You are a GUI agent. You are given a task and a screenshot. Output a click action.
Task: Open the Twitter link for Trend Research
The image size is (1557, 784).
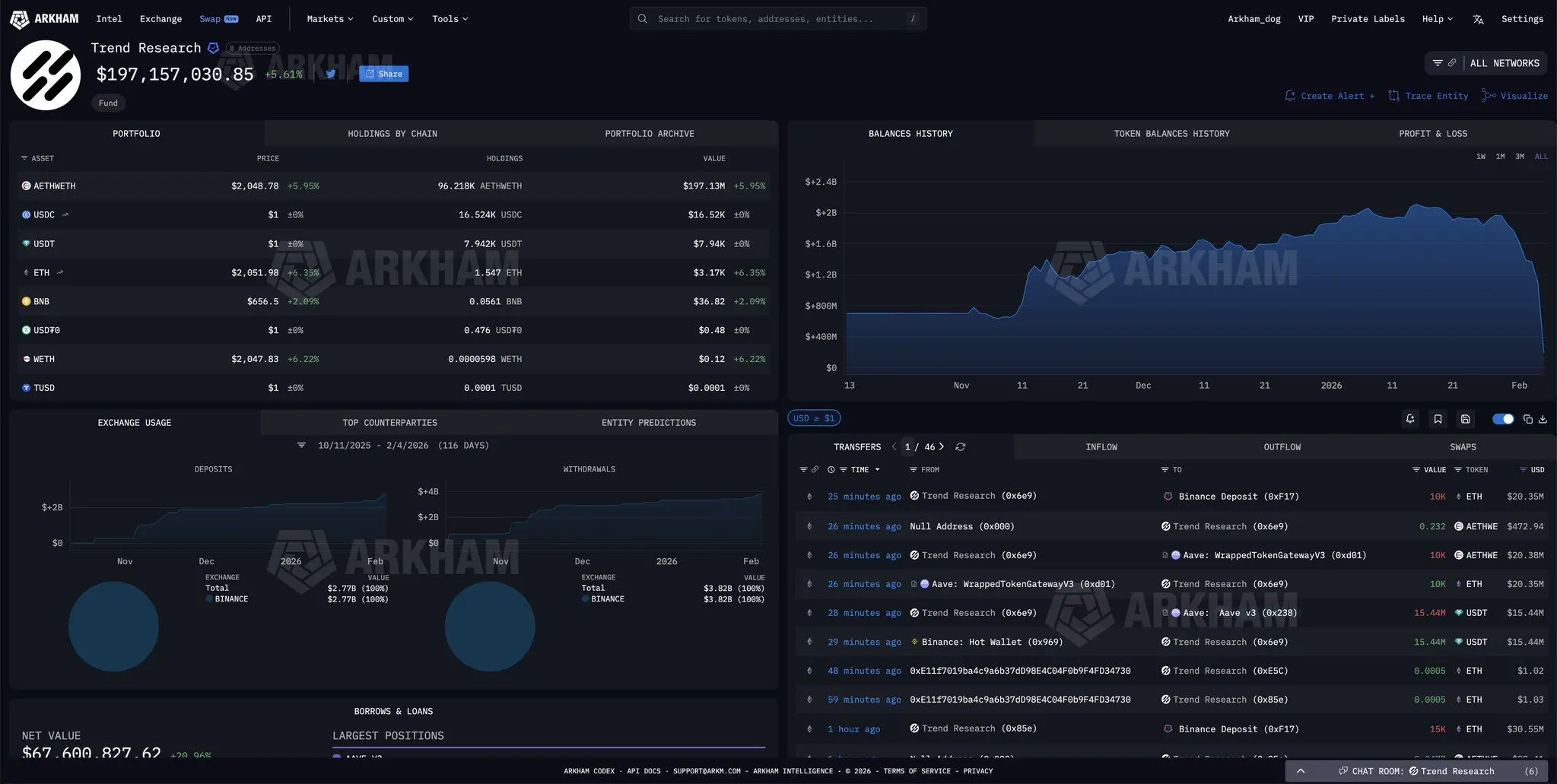[331, 74]
